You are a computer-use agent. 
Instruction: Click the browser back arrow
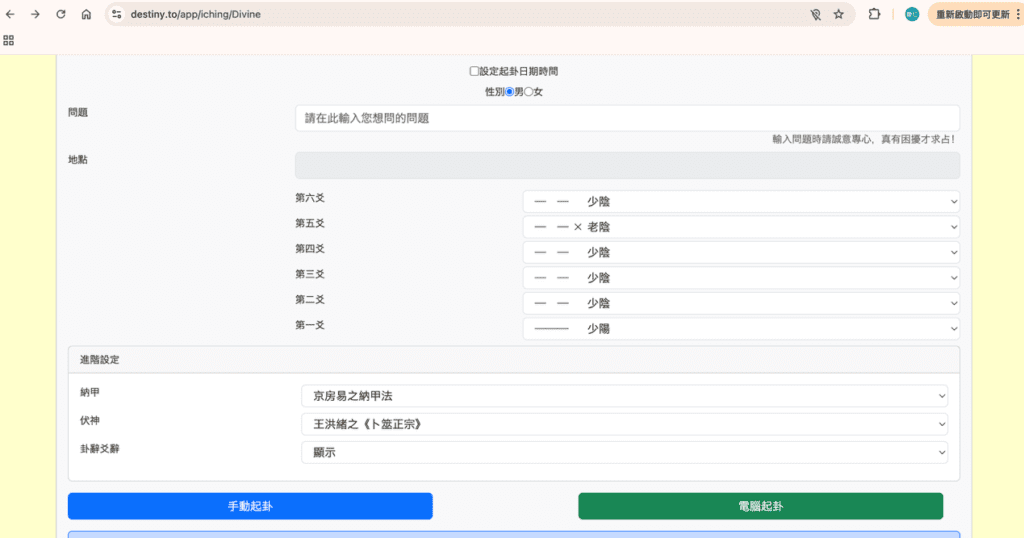tap(10, 15)
